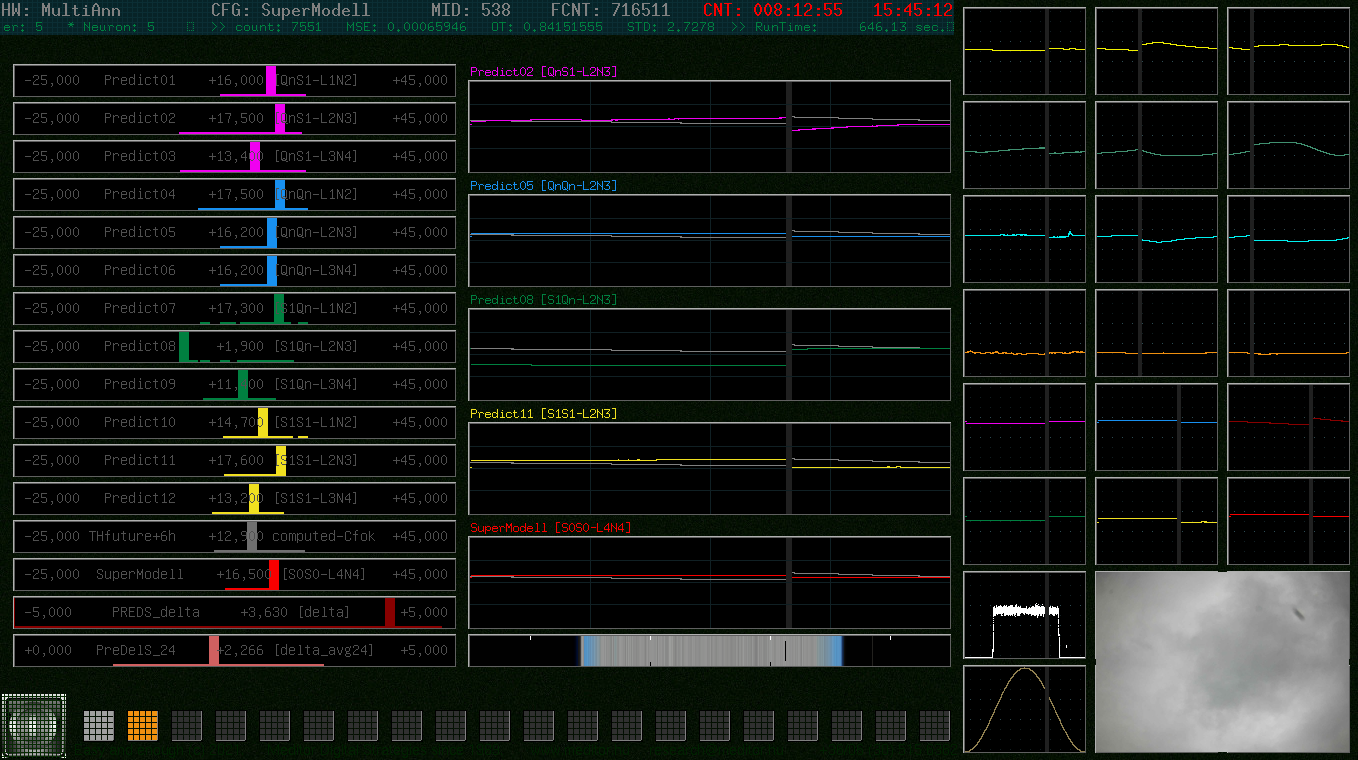This screenshot has width=1358, height=760.
Task: Open the first cyan mini chart with the spike
Action: (1024, 239)
